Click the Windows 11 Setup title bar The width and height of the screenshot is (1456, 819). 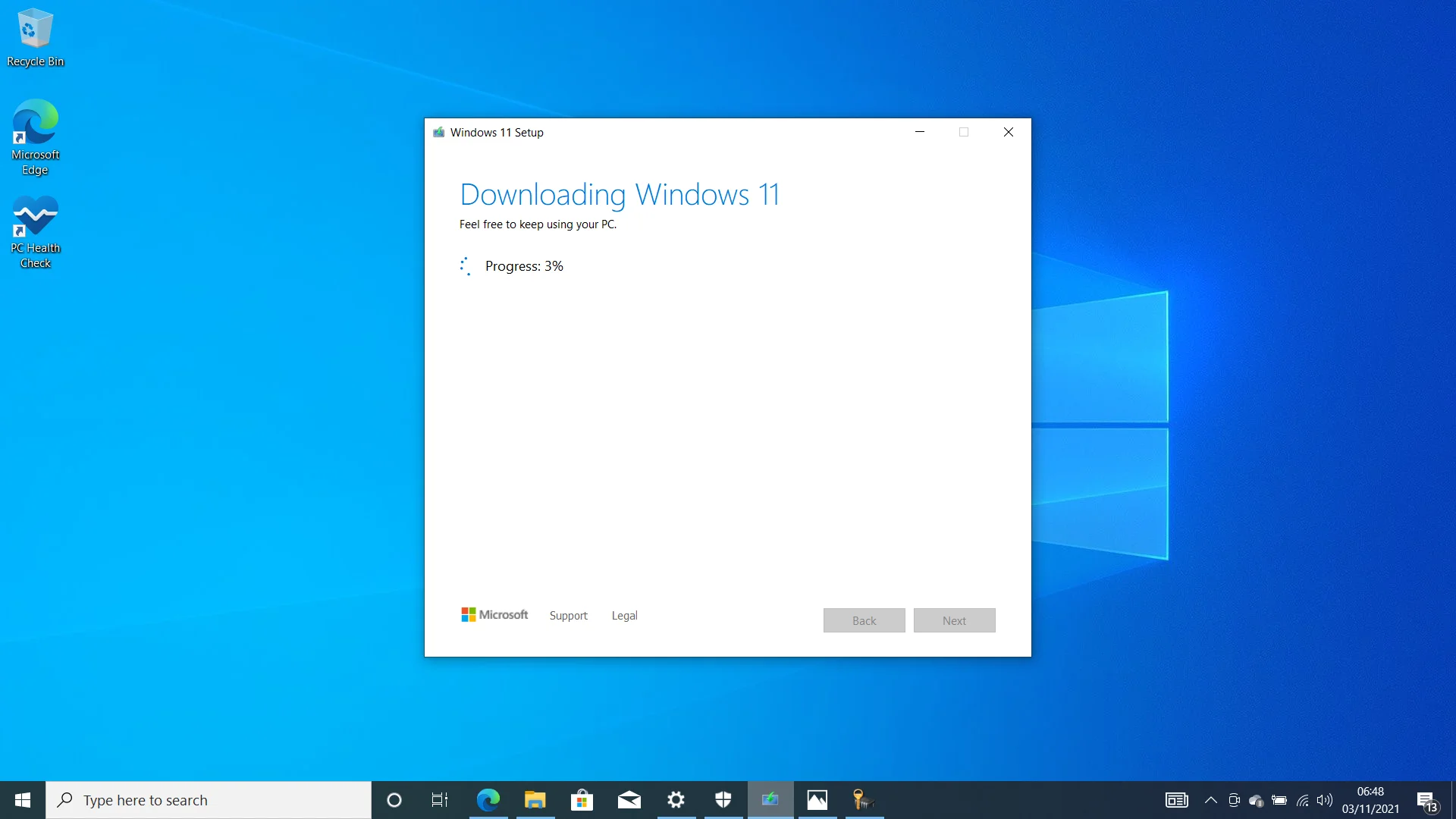click(728, 132)
